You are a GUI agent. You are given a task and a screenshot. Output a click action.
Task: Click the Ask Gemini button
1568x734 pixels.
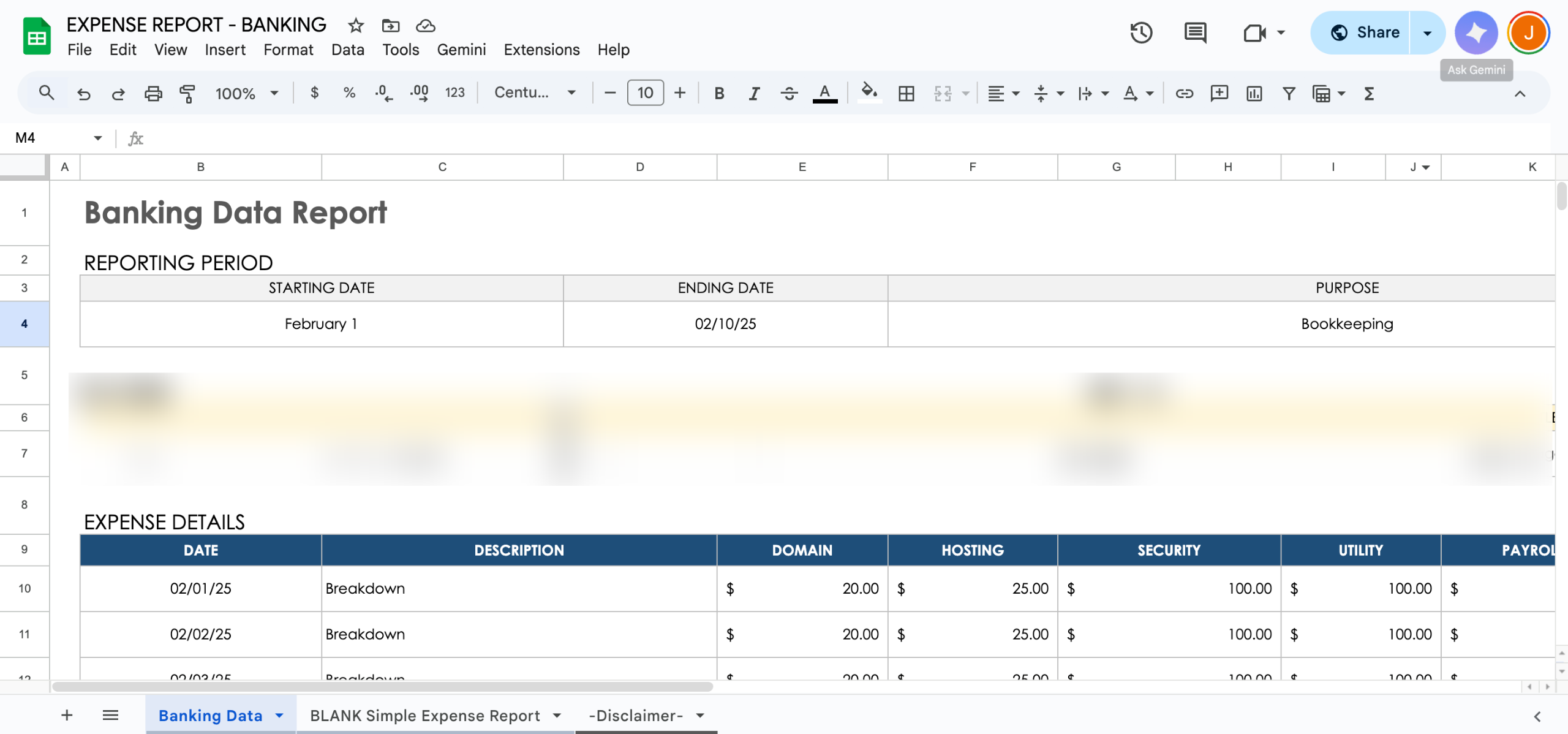(1476, 32)
